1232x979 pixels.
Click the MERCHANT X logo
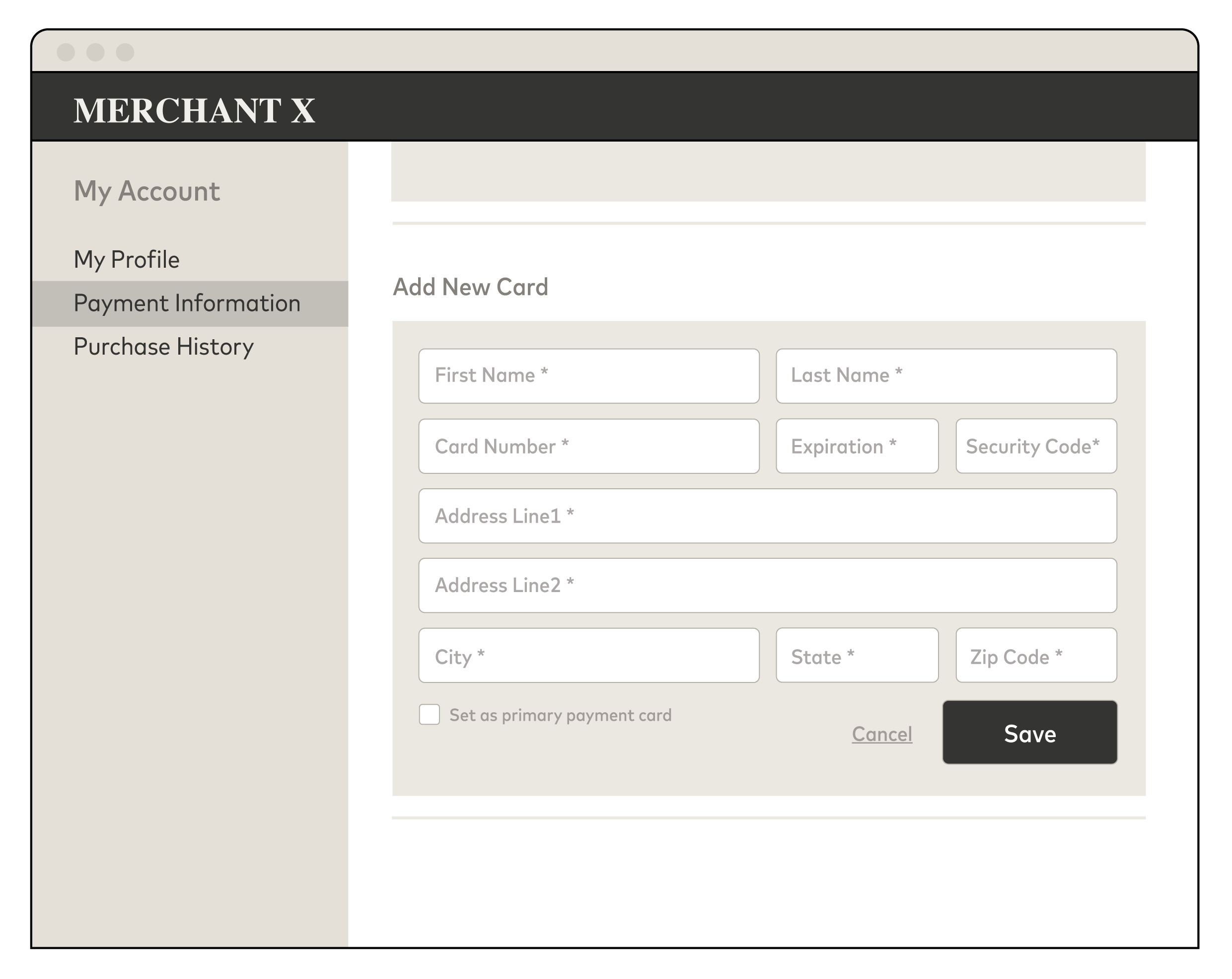tap(194, 110)
